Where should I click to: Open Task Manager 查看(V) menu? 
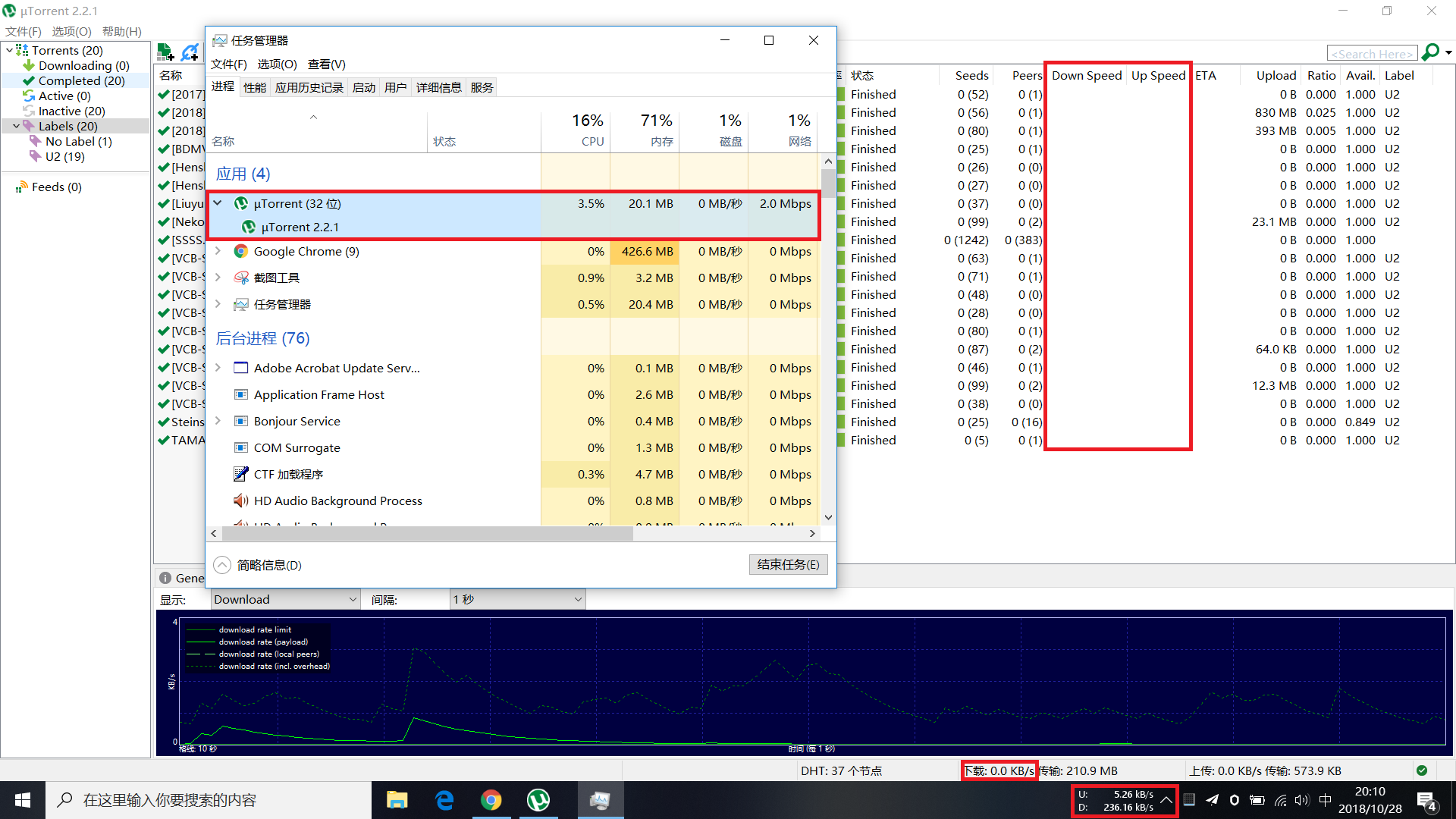327,64
